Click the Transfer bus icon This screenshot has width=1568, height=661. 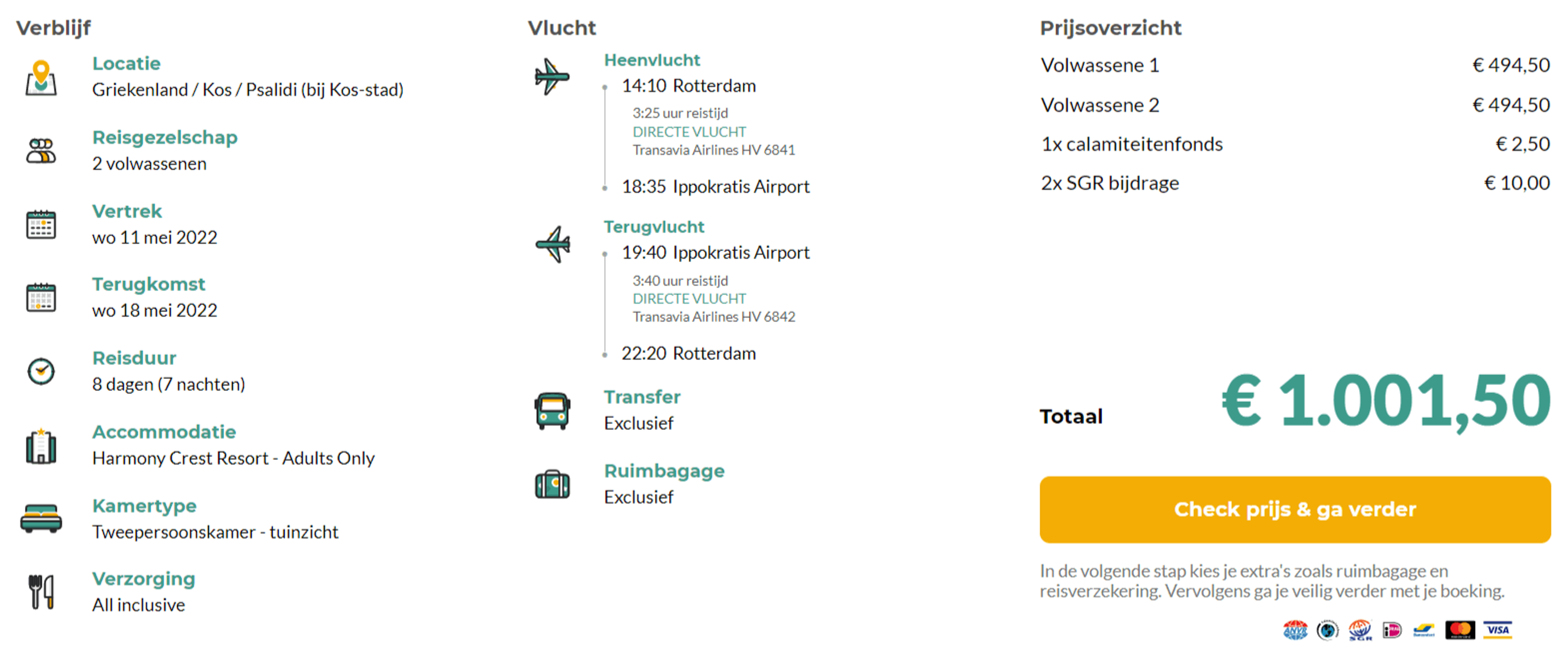pos(552,411)
